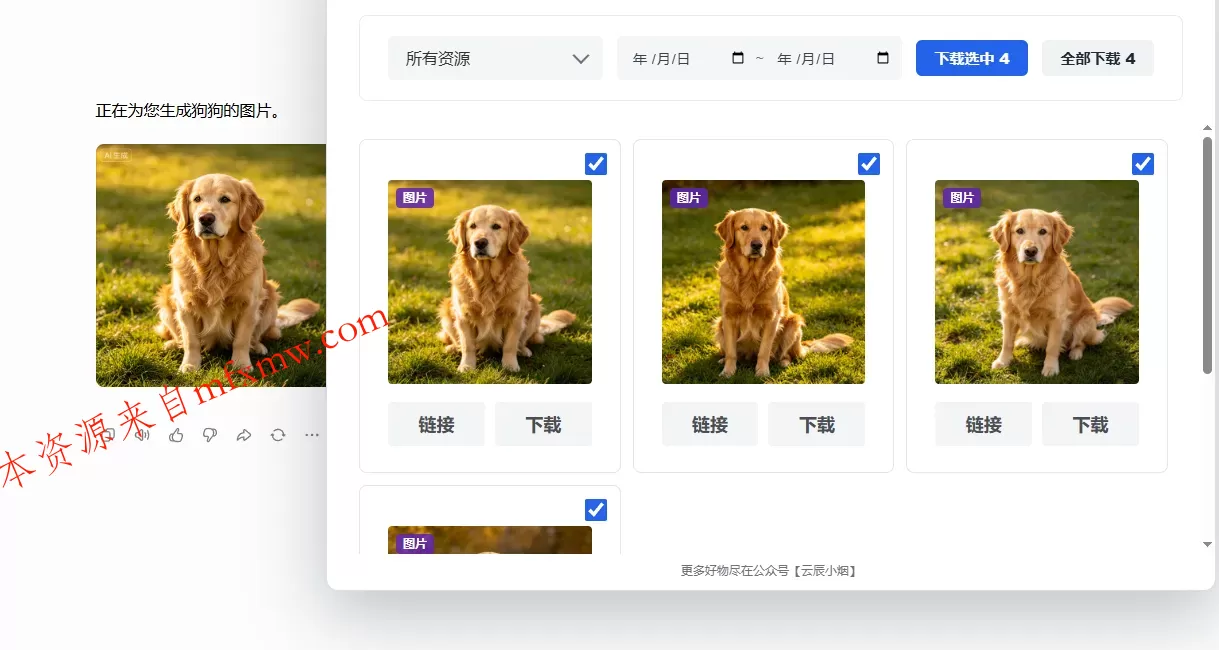Click the panel's vertical scrollbar thumb

(1207, 256)
